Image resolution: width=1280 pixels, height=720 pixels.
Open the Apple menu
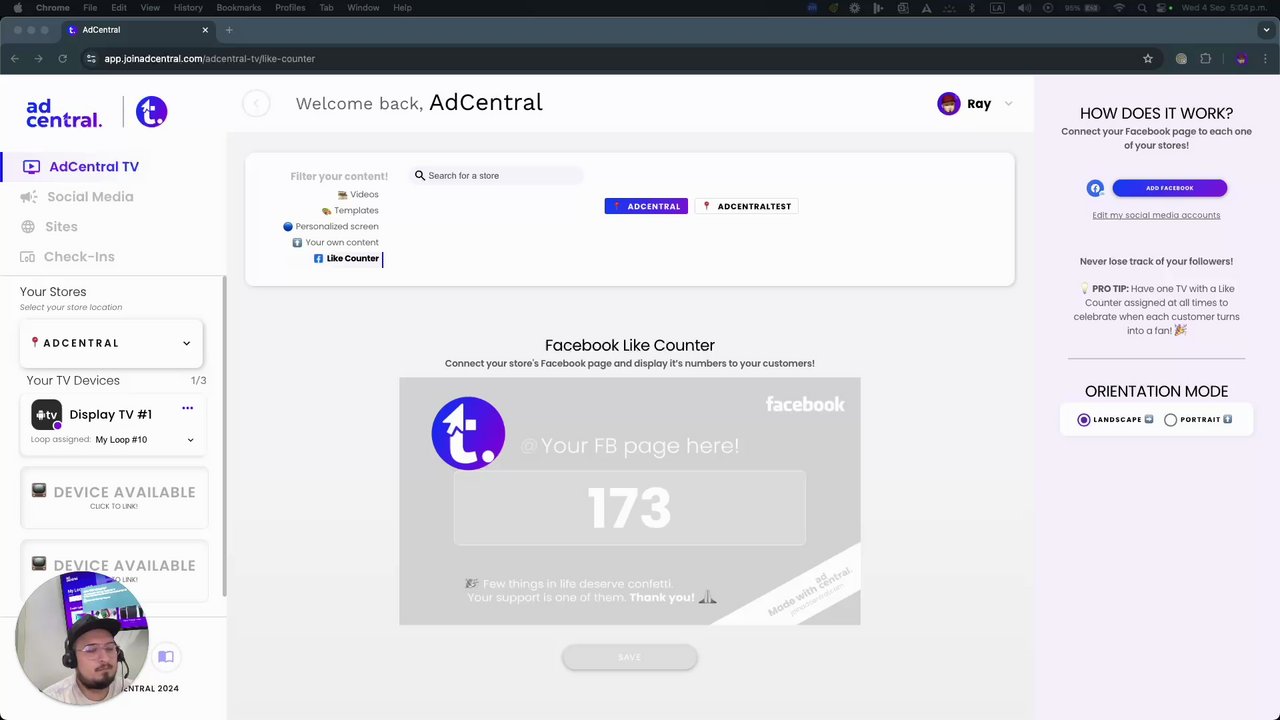click(x=17, y=8)
